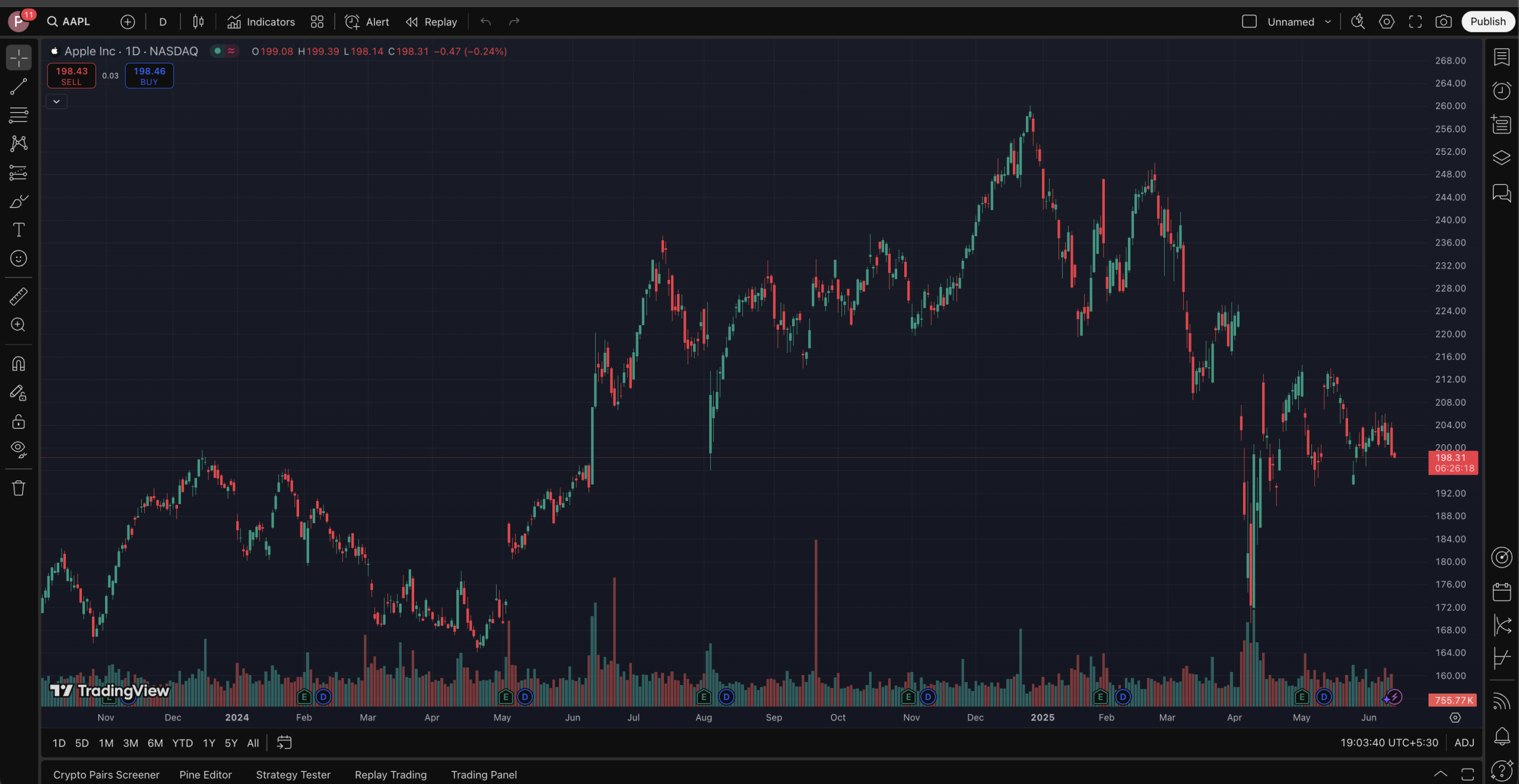Image resolution: width=1519 pixels, height=784 pixels.
Task: Enter fullscreen mode
Action: coord(1415,22)
